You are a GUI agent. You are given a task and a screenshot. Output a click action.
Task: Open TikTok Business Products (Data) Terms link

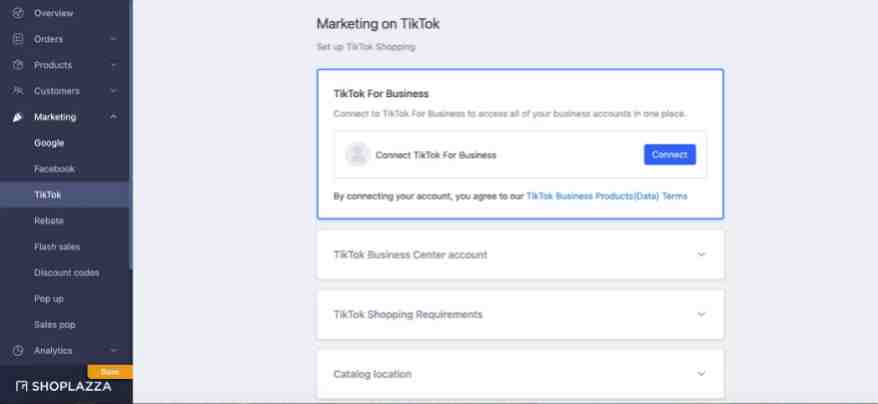(x=606, y=196)
